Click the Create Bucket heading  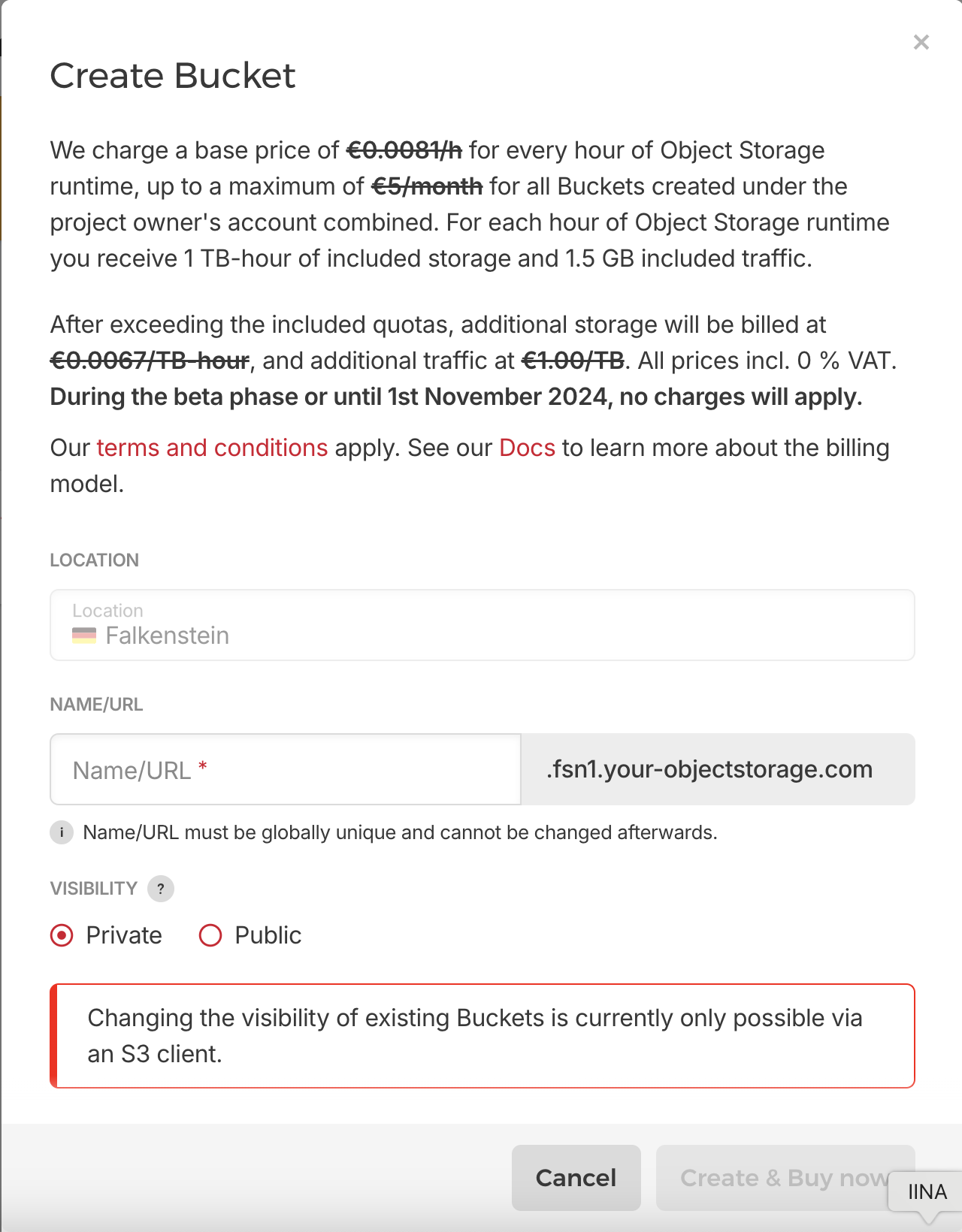point(173,76)
